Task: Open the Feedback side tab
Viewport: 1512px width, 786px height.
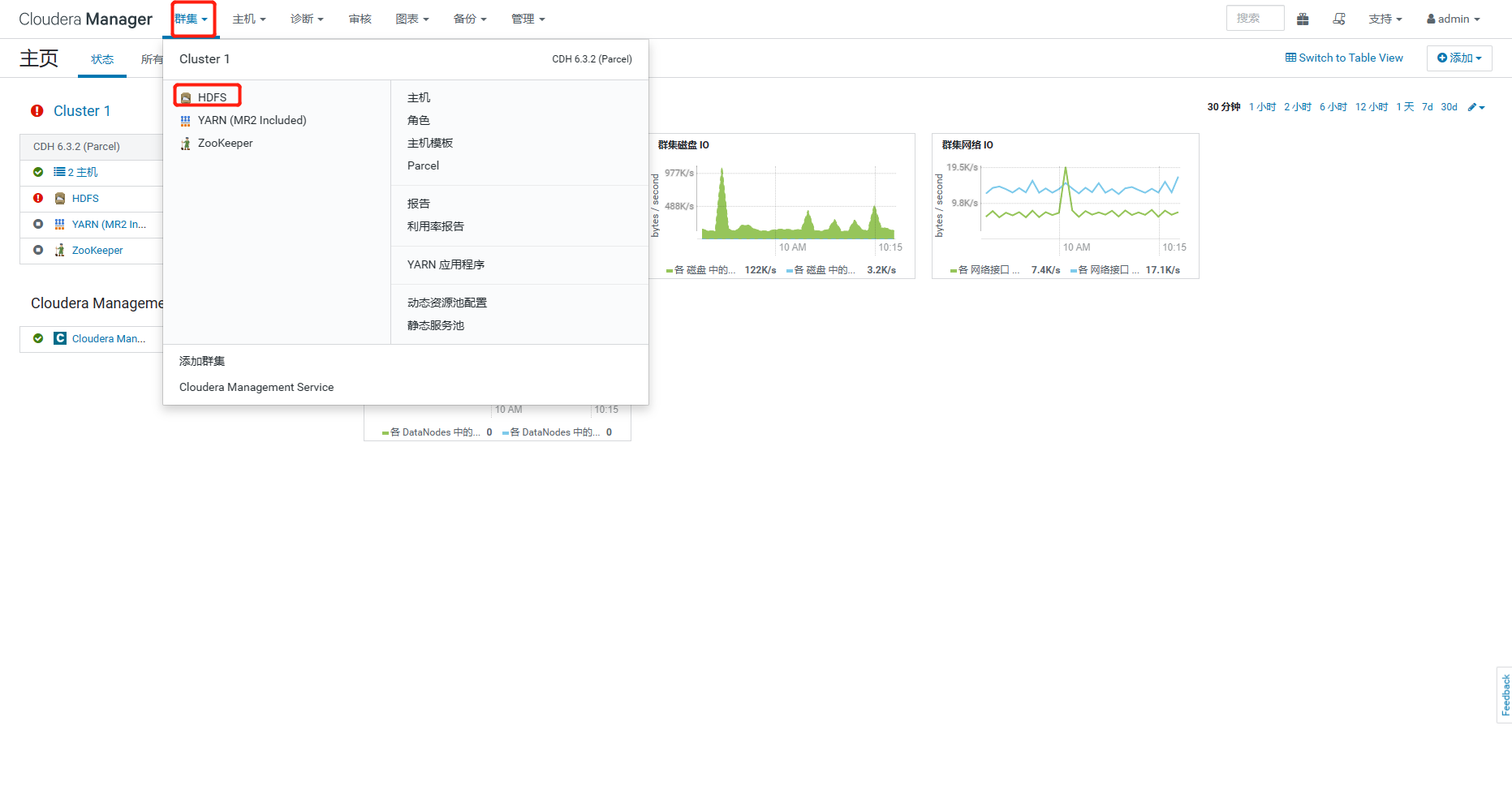Action: pyautogui.click(x=1505, y=695)
